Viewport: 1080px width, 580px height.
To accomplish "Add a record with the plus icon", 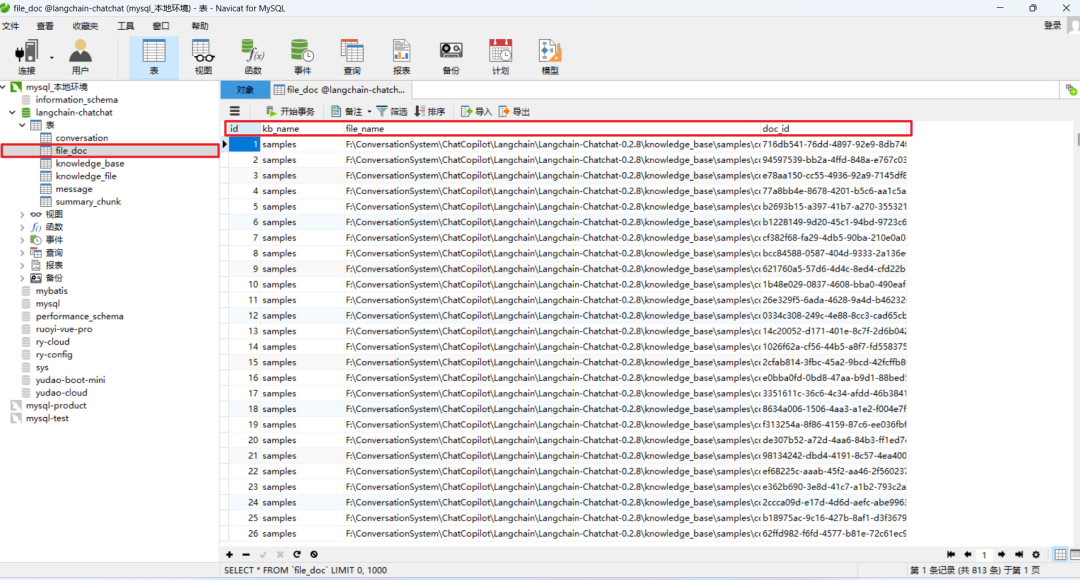I will tap(229, 555).
